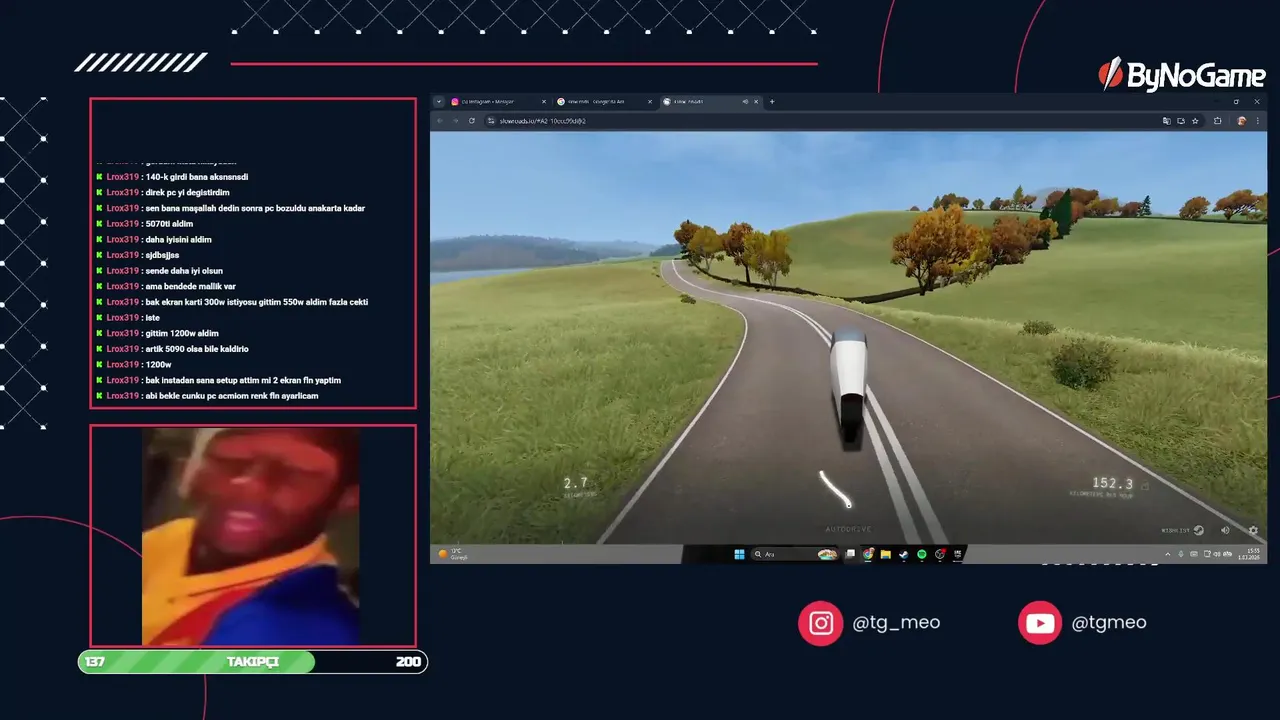Viewport: 1280px width, 720px height.
Task: Close the Instagram tab
Action: click(544, 101)
